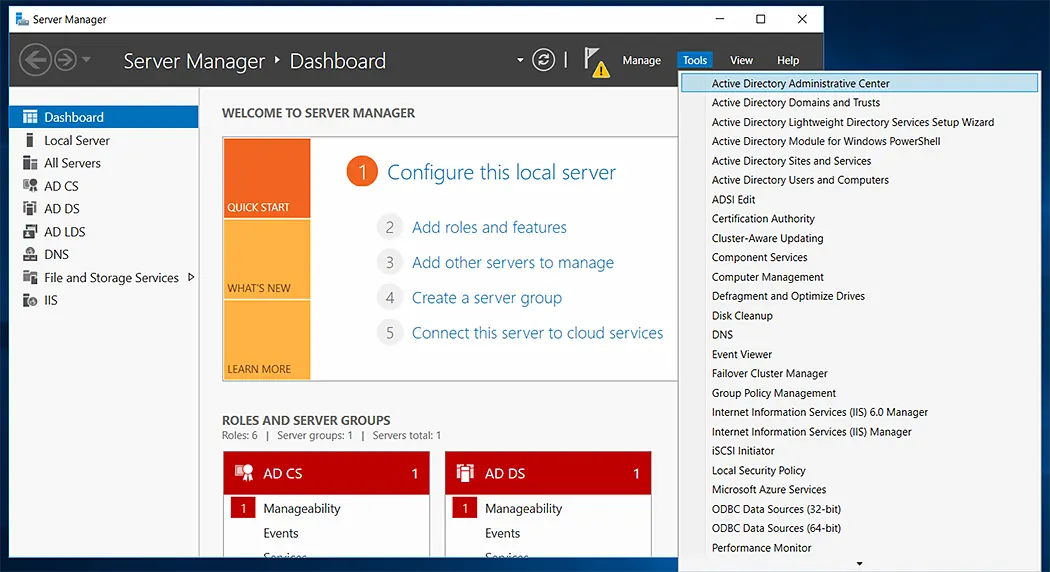Screen dimensions: 1050x572
Task: Click AD CS Manageability alert badge
Action: [243, 508]
